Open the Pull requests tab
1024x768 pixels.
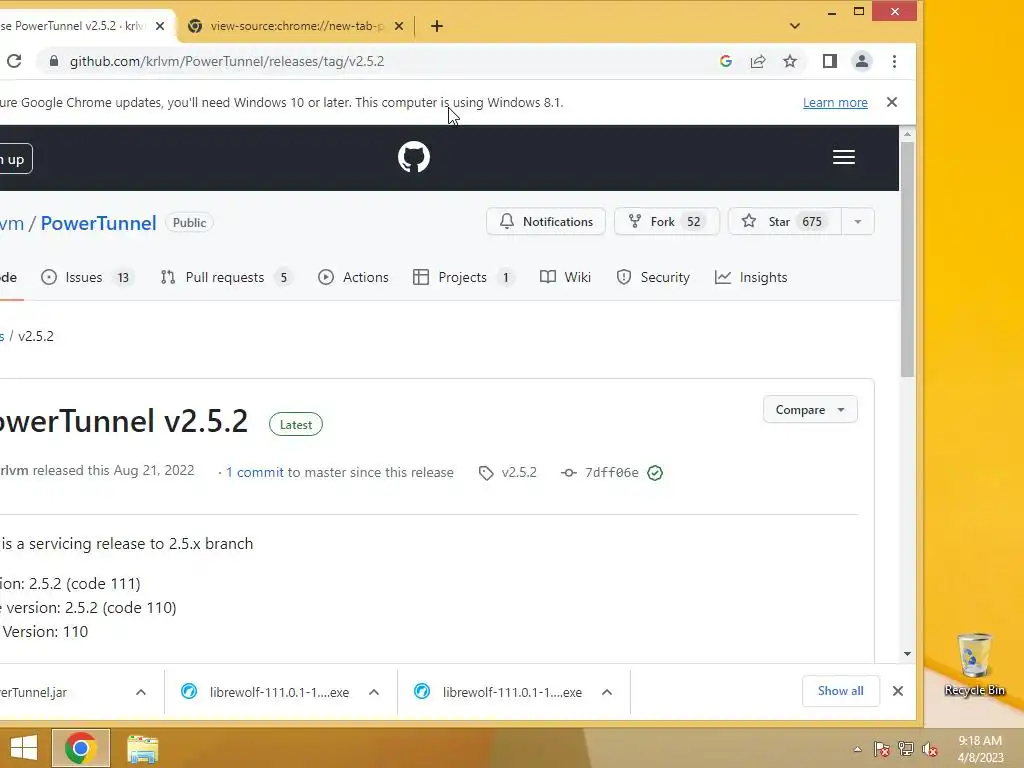(x=226, y=278)
